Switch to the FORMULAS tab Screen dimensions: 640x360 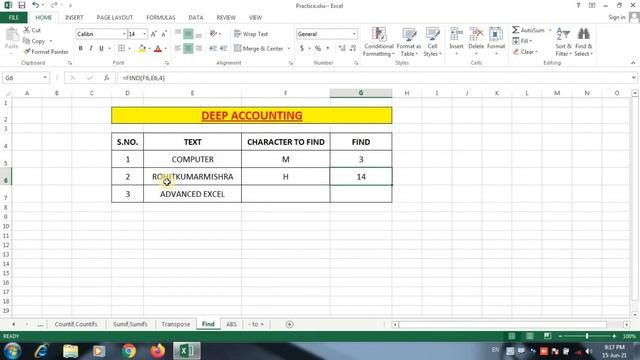pos(161,18)
